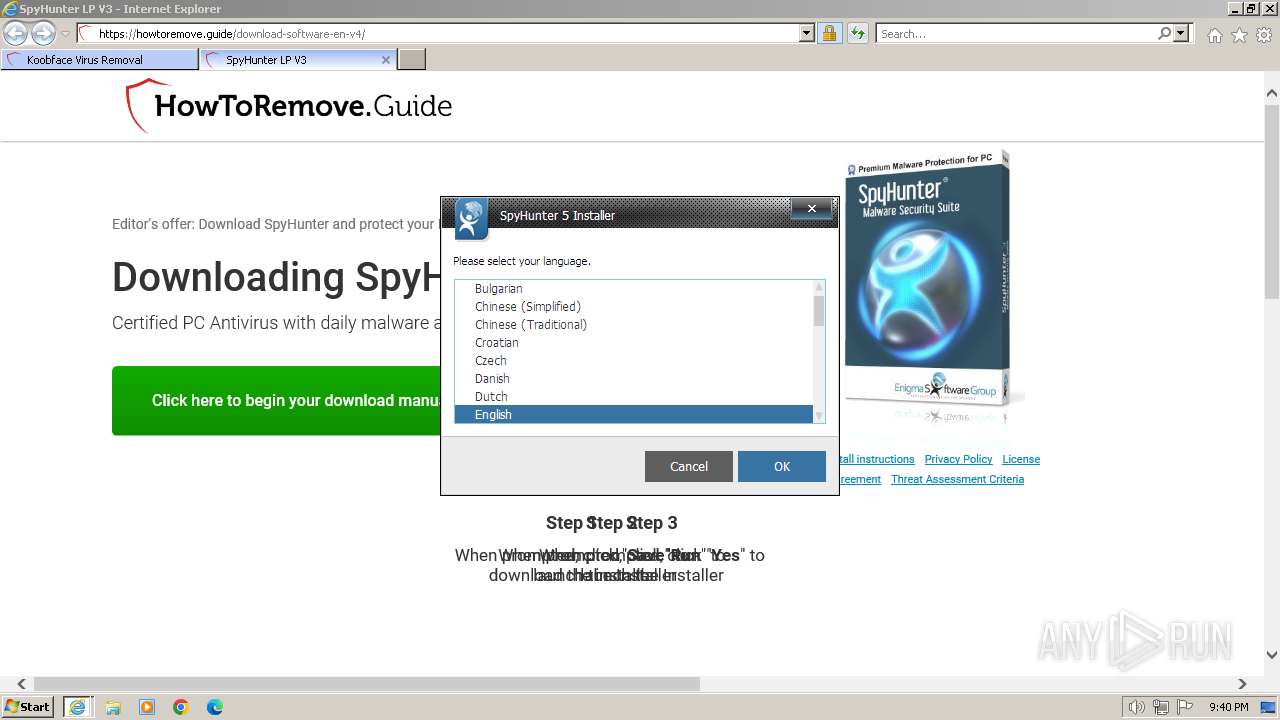Click the HowToRemove.Guide logo
Image resolution: width=1280 pixels, height=720 pixels.
[289, 106]
